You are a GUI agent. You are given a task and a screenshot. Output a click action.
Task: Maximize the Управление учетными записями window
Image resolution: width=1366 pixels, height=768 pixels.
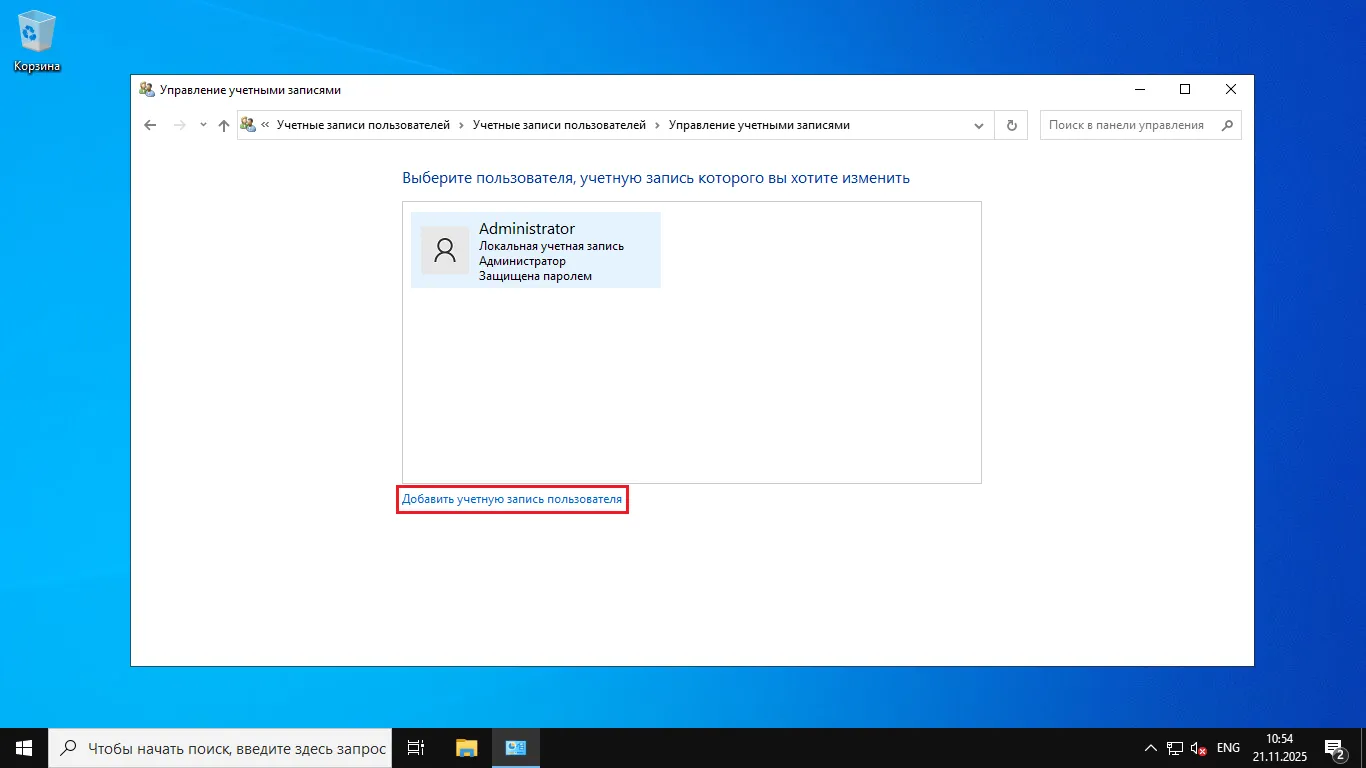pyautogui.click(x=1185, y=90)
